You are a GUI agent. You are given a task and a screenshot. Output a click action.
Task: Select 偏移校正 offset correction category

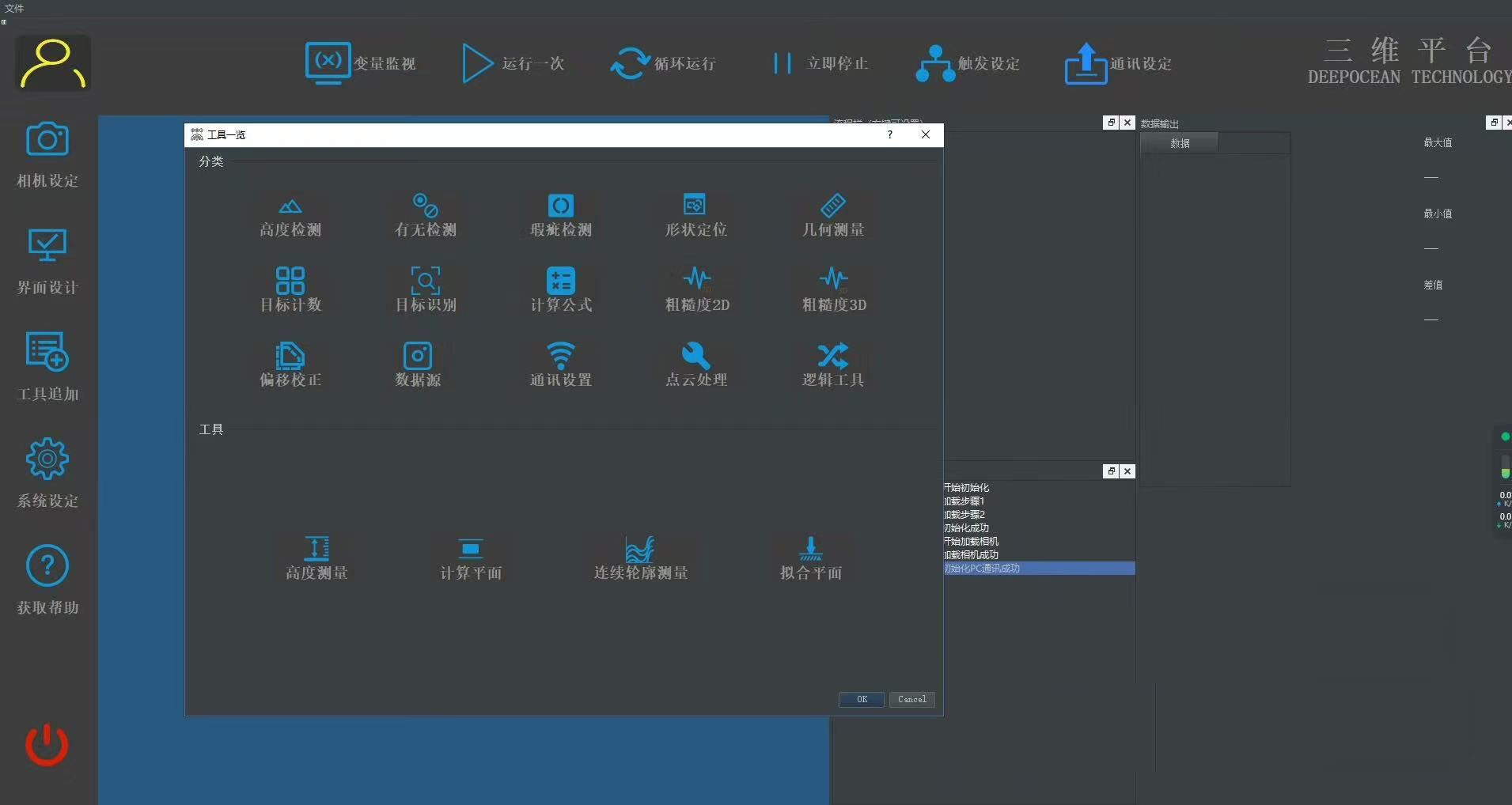coord(290,365)
